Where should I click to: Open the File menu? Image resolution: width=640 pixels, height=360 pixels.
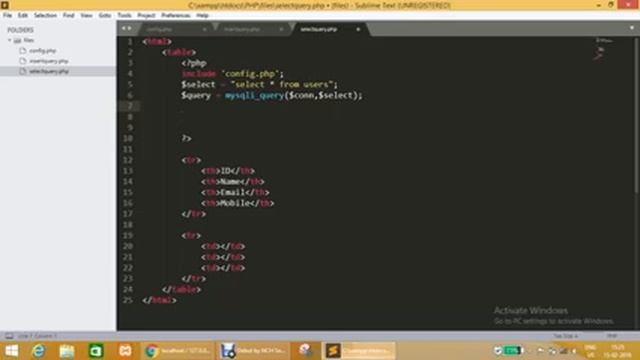point(7,16)
